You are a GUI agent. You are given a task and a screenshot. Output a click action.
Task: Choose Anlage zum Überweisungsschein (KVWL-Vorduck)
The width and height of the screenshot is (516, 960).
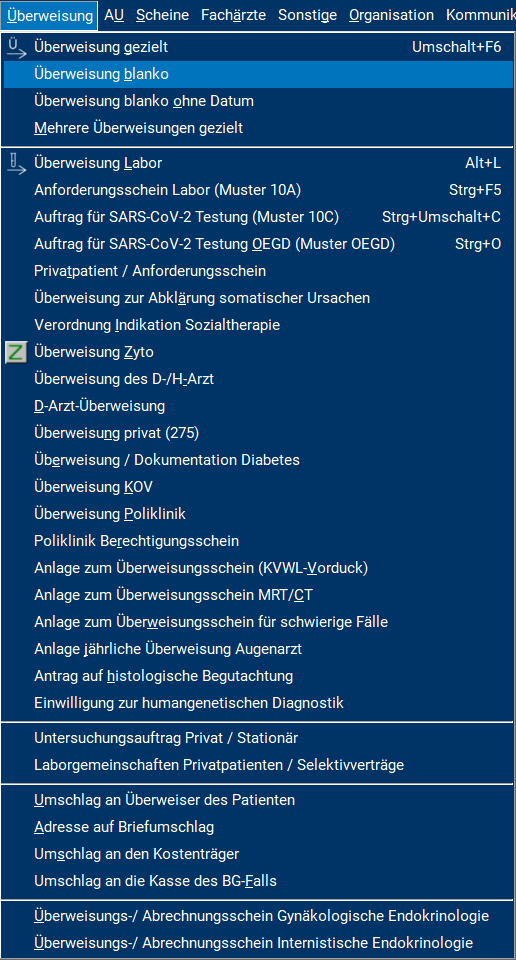click(x=258, y=568)
